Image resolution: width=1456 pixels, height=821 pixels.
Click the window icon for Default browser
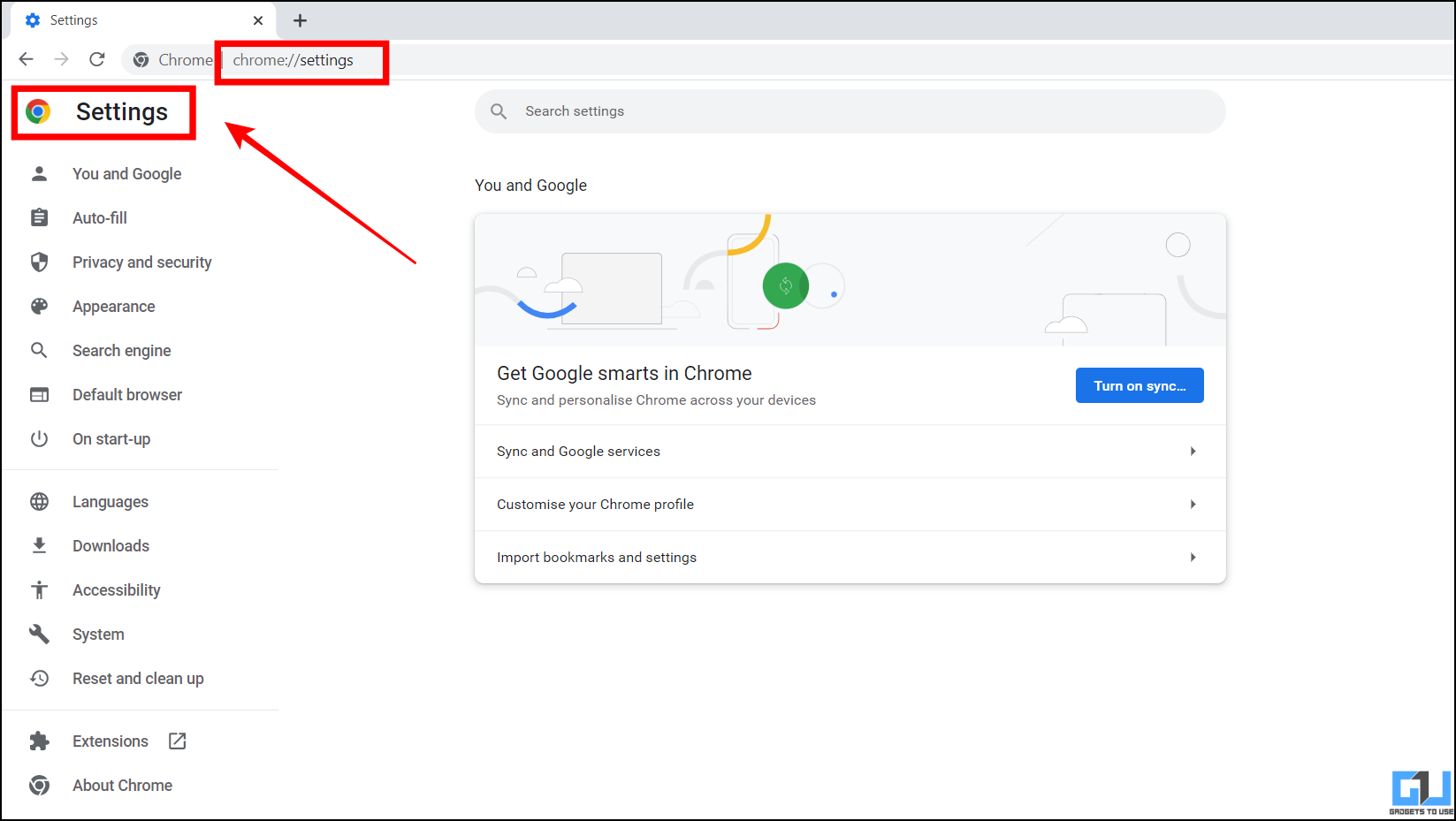(39, 395)
